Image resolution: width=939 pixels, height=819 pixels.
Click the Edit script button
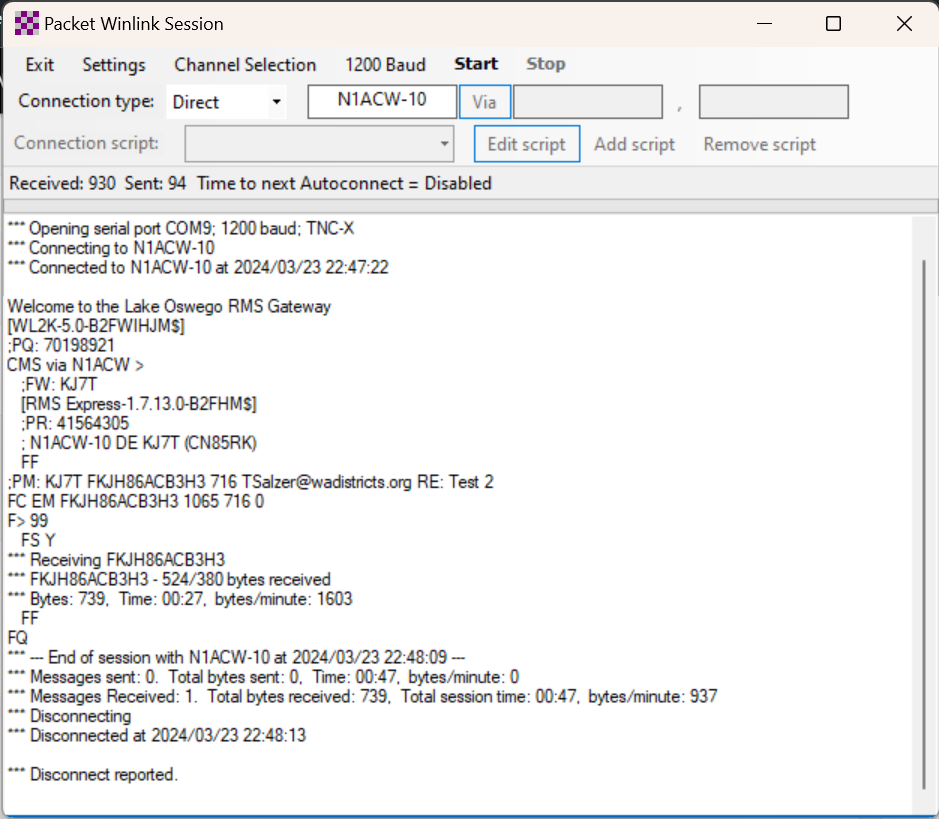526,144
